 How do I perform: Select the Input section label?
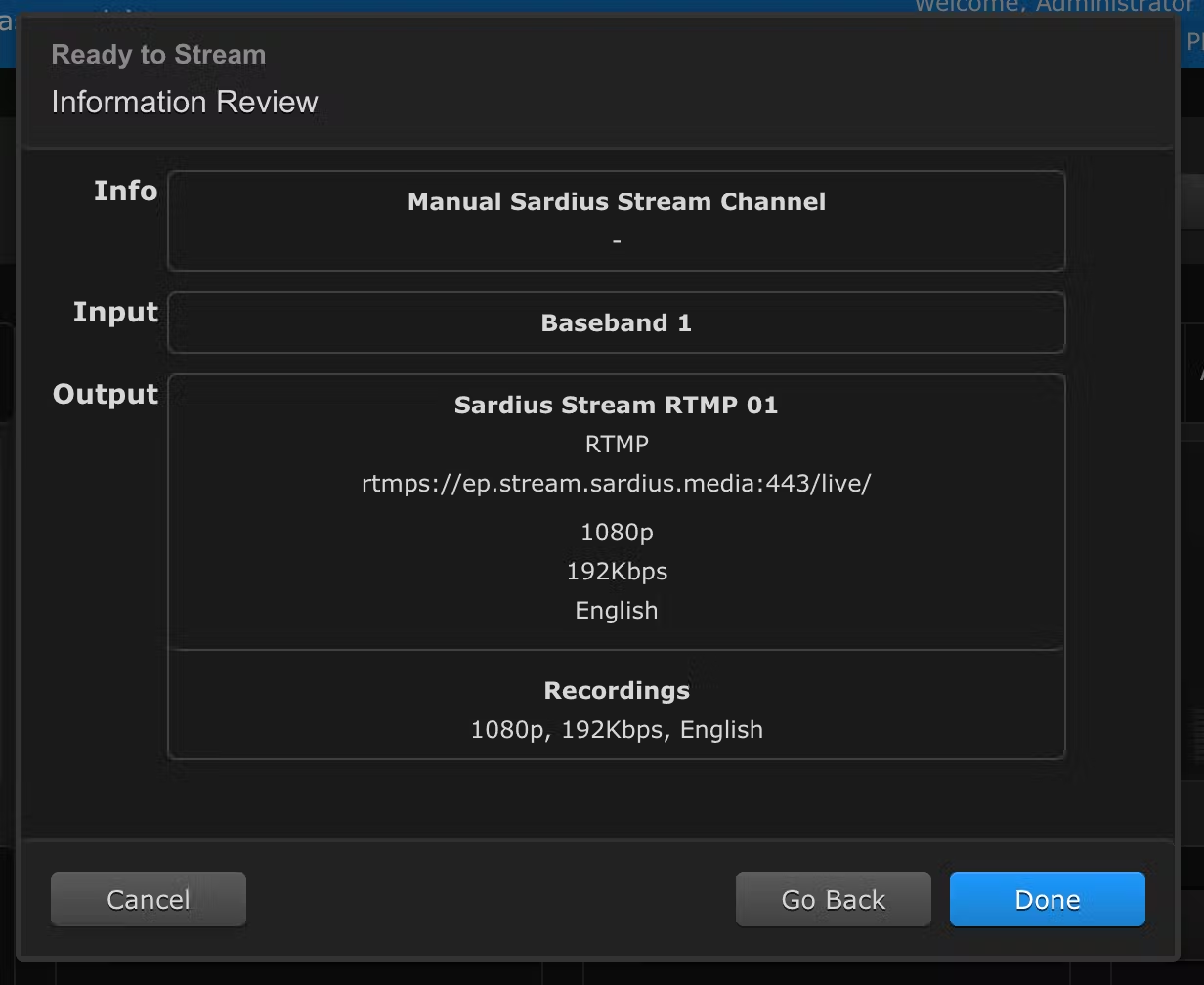coord(115,312)
